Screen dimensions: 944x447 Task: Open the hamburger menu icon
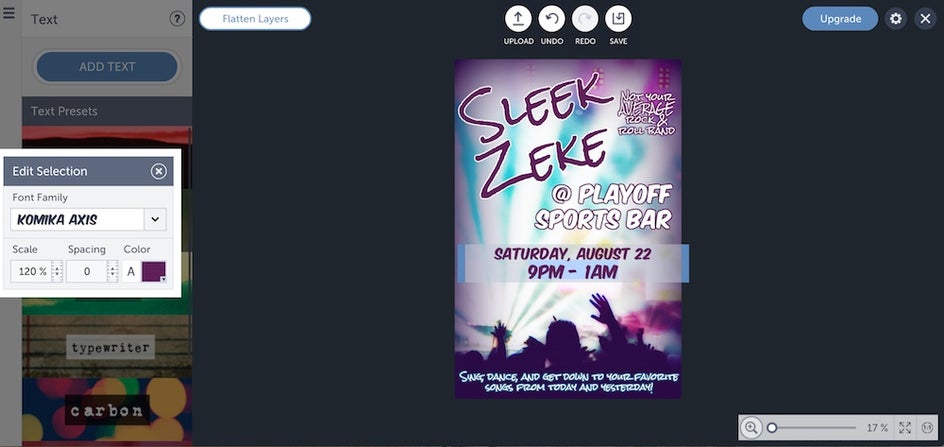(8, 13)
